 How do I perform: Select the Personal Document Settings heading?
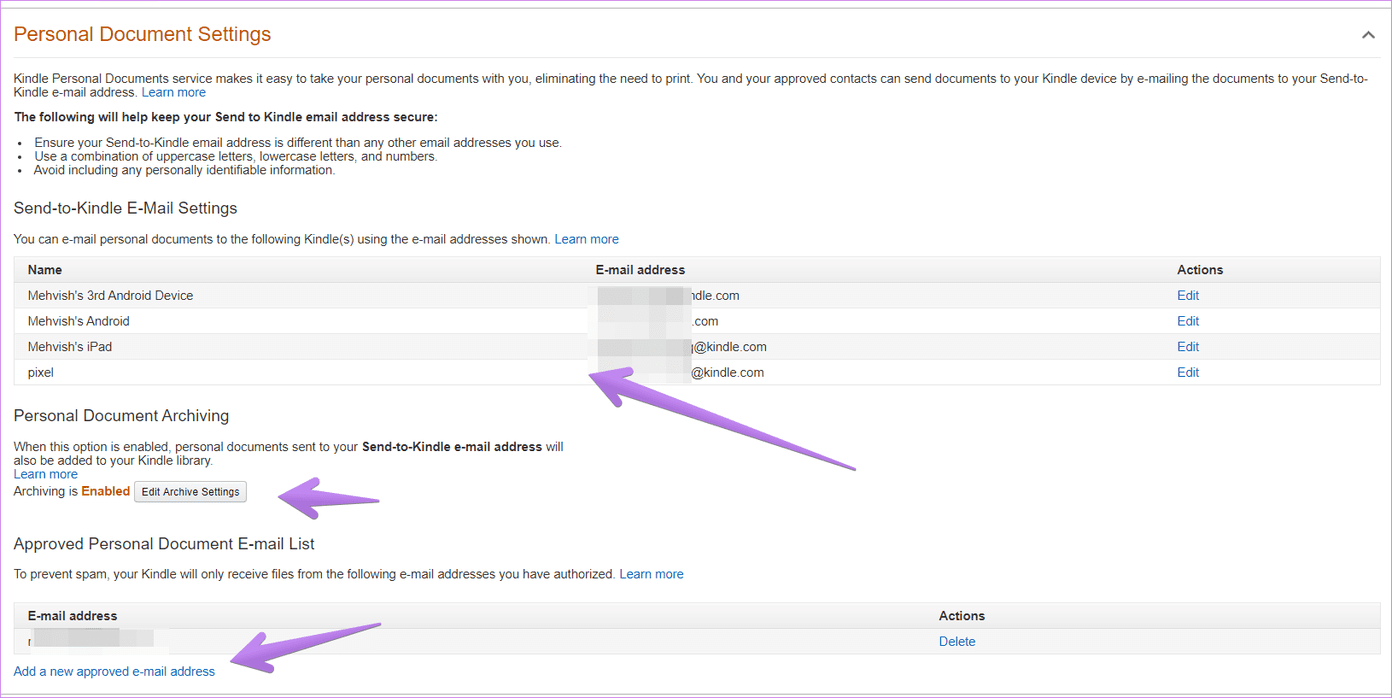point(142,34)
